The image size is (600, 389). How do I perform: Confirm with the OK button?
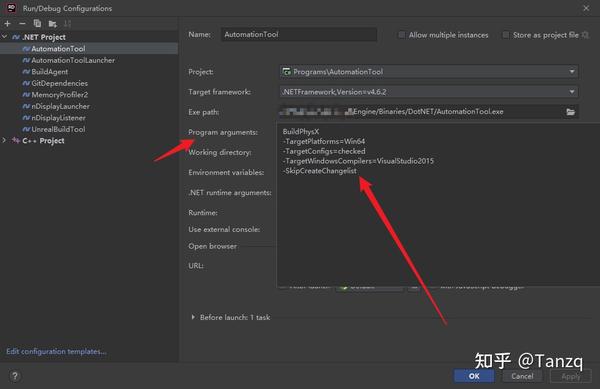(474, 376)
